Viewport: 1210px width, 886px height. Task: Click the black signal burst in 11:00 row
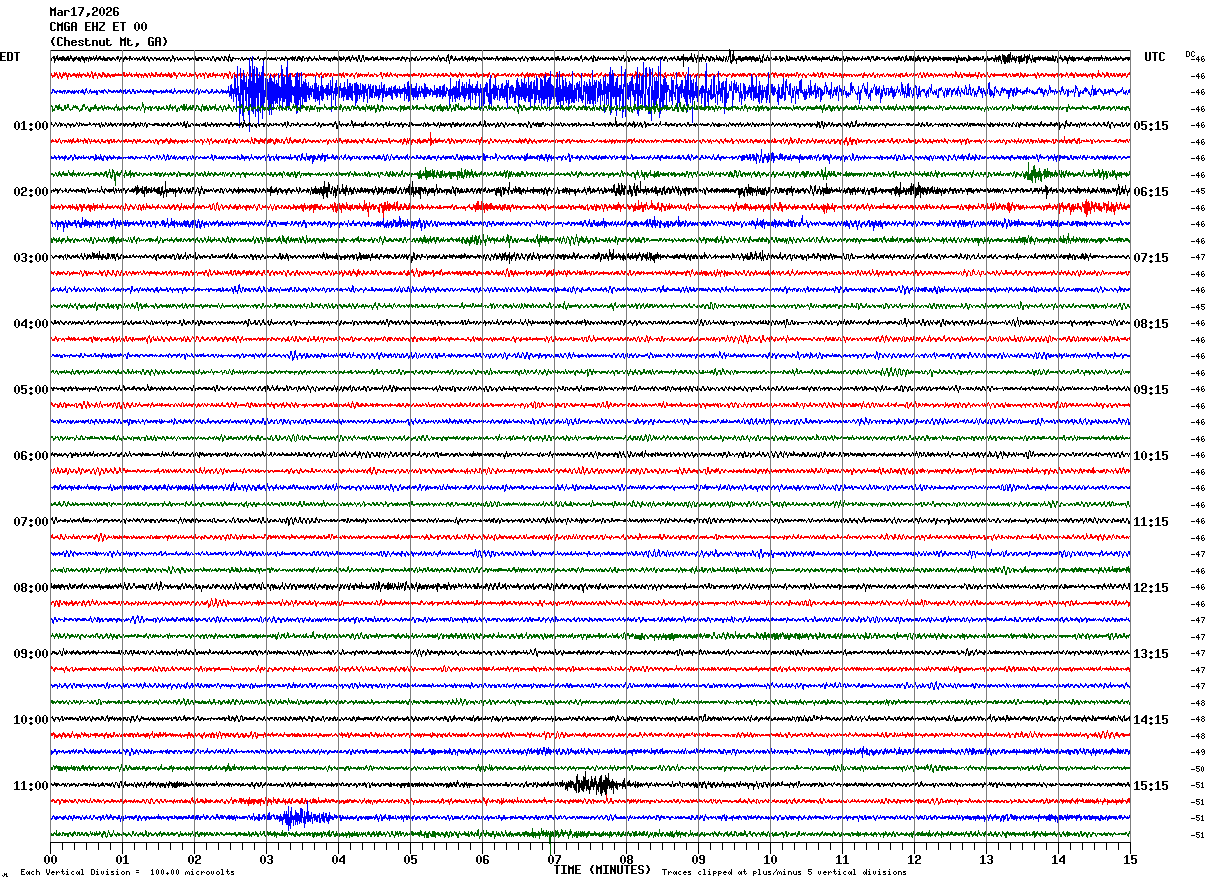(595, 784)
